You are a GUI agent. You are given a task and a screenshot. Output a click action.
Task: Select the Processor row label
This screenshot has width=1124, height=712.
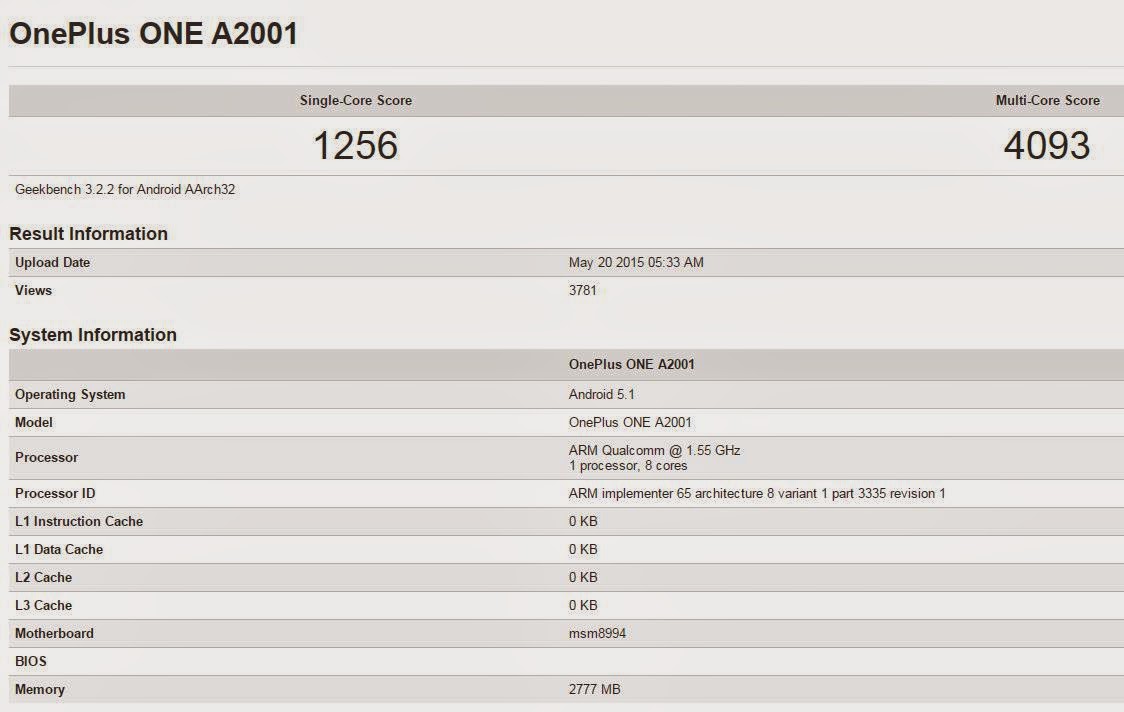tap(46, 457)
